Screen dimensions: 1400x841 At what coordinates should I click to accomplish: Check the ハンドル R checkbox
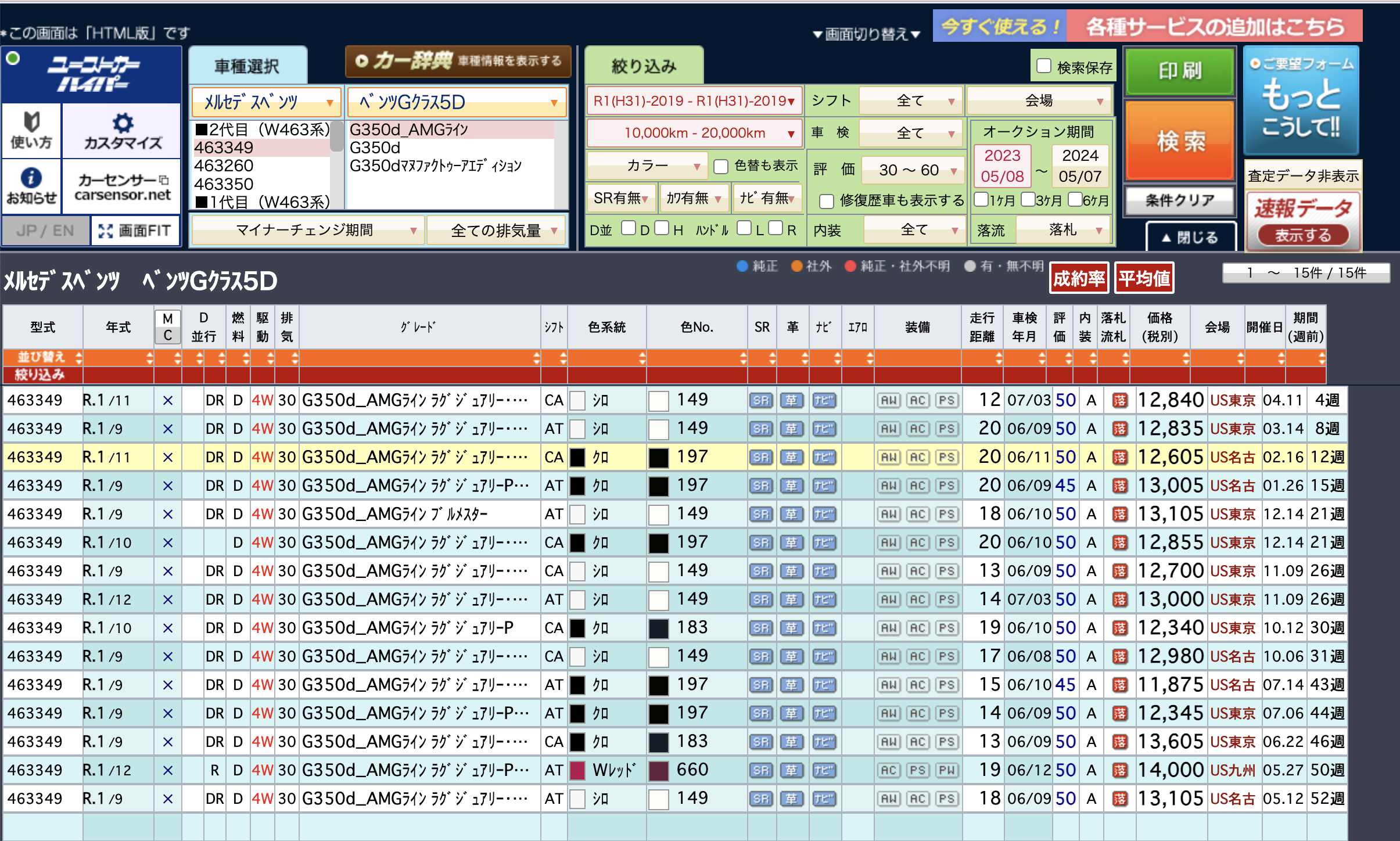pyautogui.click(x=776, y=228)
